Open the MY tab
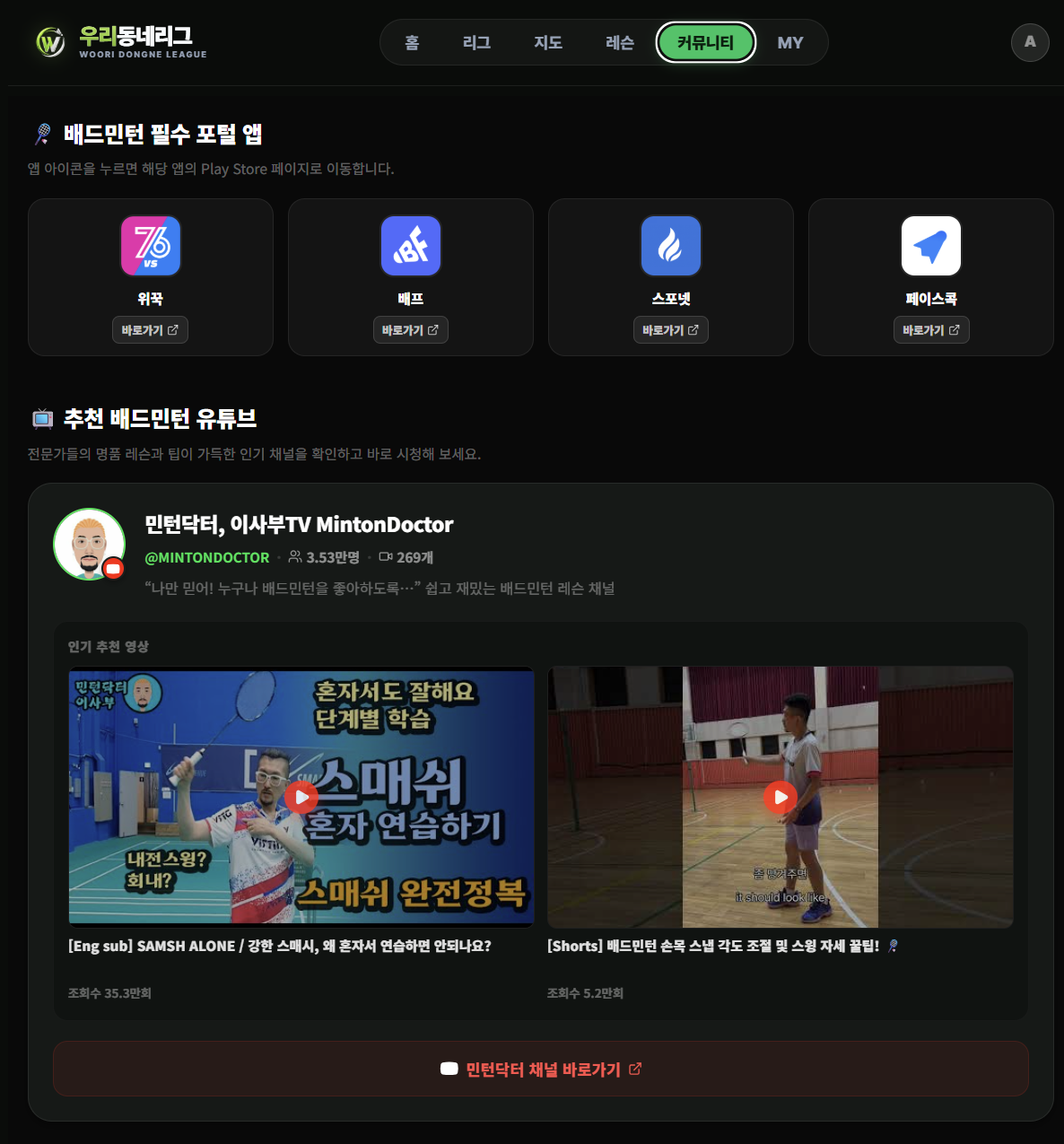The image size is (1064, 1144). [x=790, y=42]
